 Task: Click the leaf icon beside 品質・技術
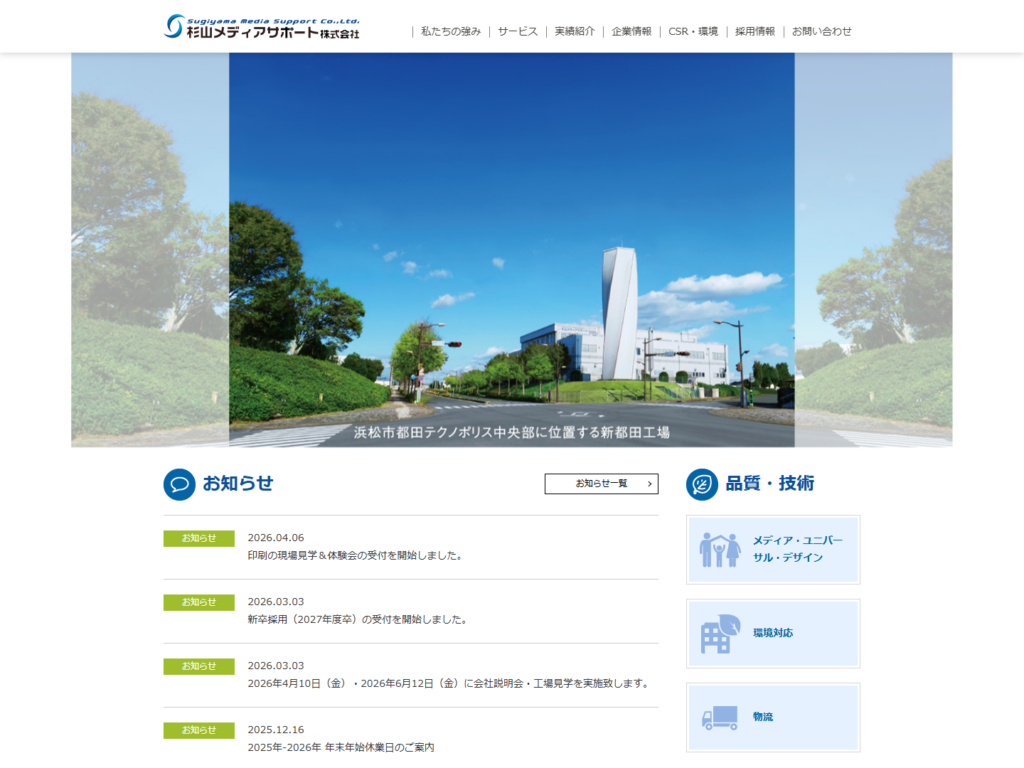[702, 484]
